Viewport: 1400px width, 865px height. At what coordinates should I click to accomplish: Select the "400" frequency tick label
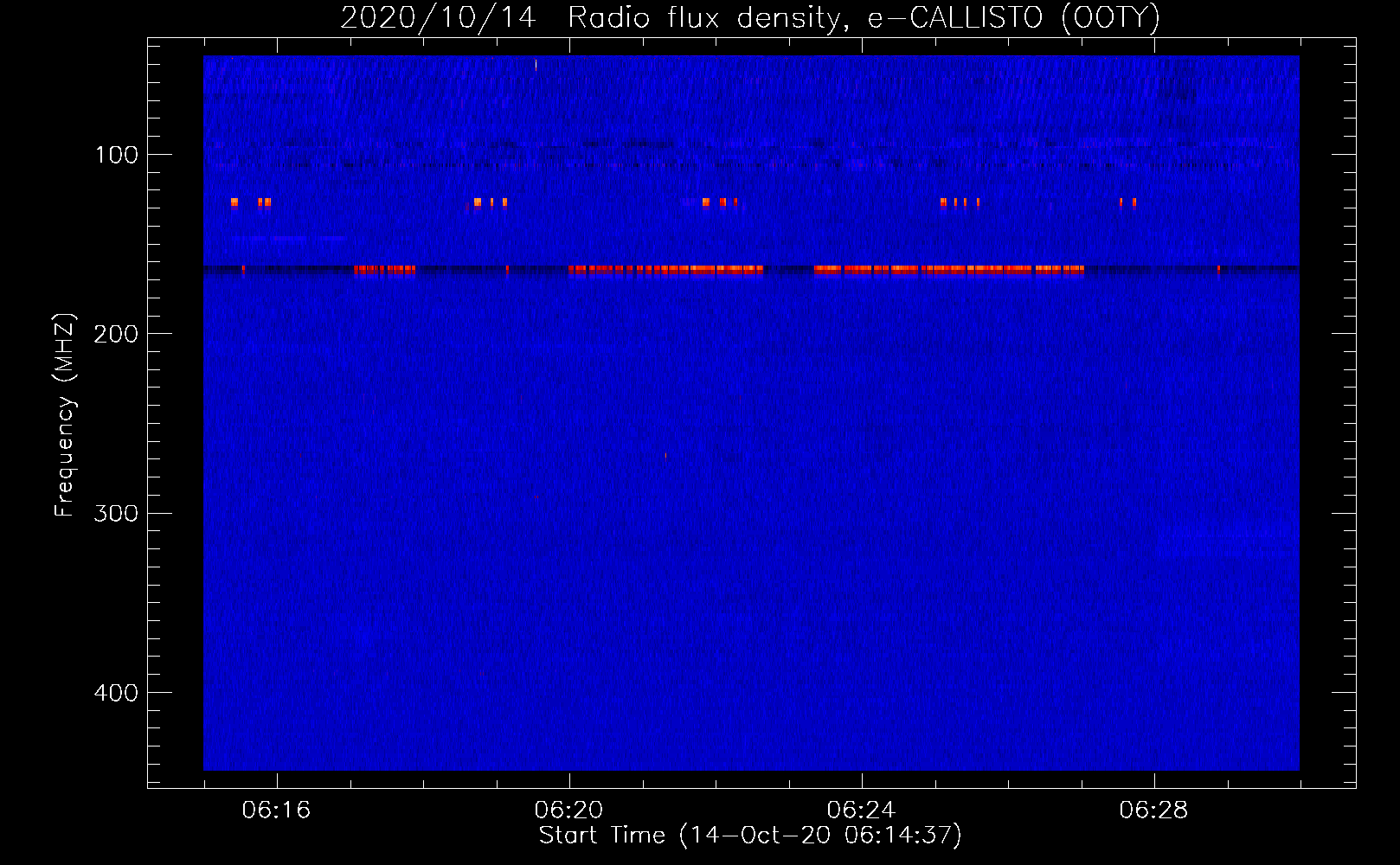pyautogui.click(x=117, y=693)
